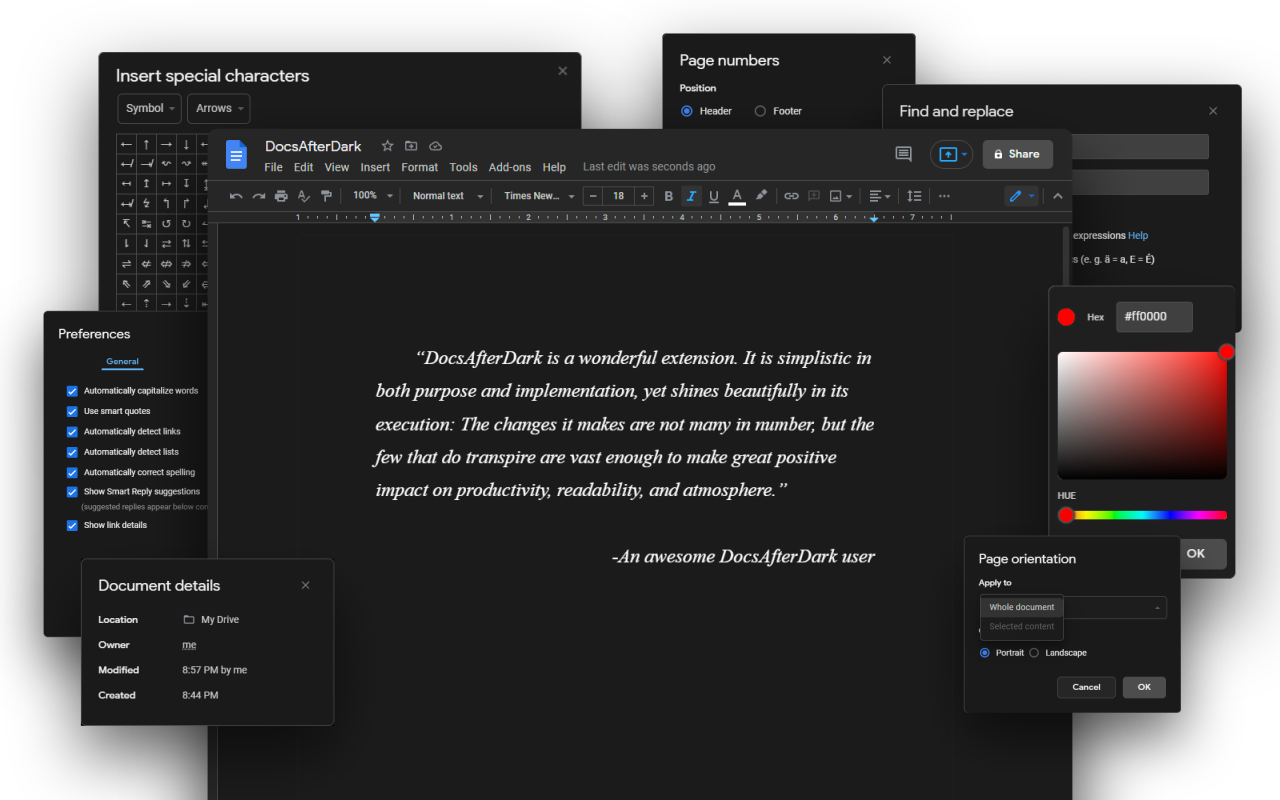Click the rainbow HUE slider bar
The width and height of the screenshot is (1280, 800).
(x=1145, y=515)
